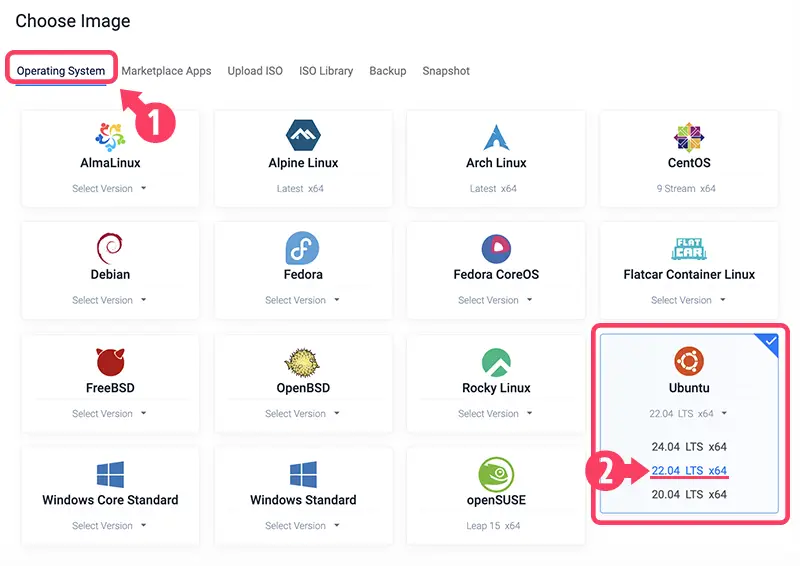The width and height of the screenshot is (800, 566).
Task: Click the Windows Core Standard name
Action: [110, 500]
